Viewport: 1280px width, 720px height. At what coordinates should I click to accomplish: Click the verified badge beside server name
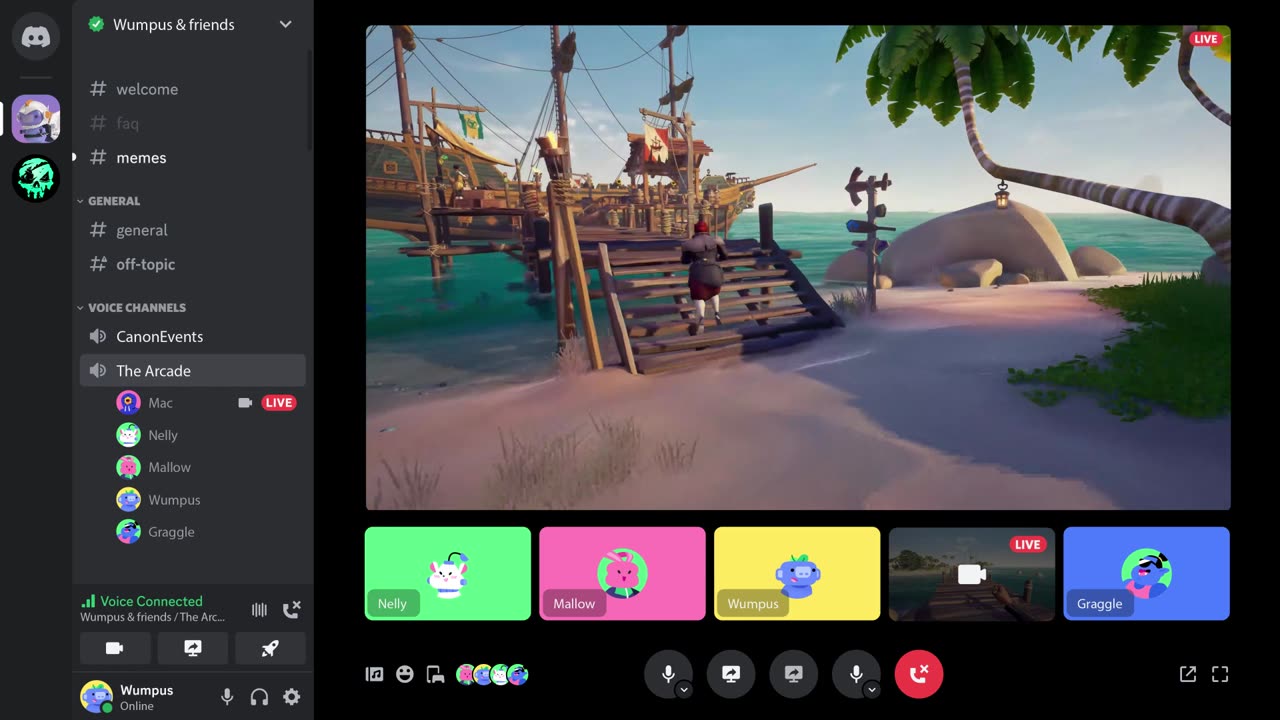[96, 24]
